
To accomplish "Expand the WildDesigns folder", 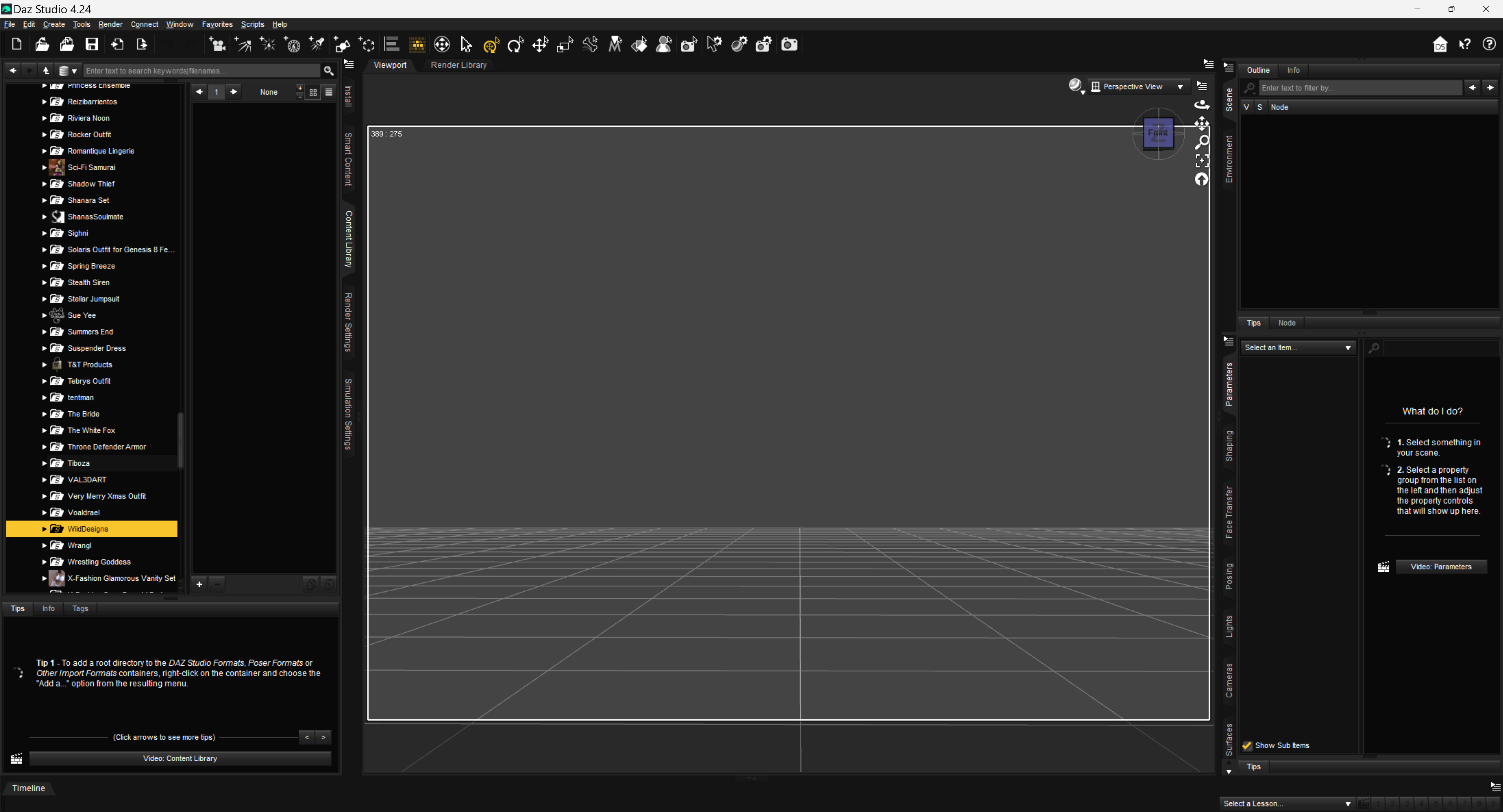I will click(x=44, y=529).
